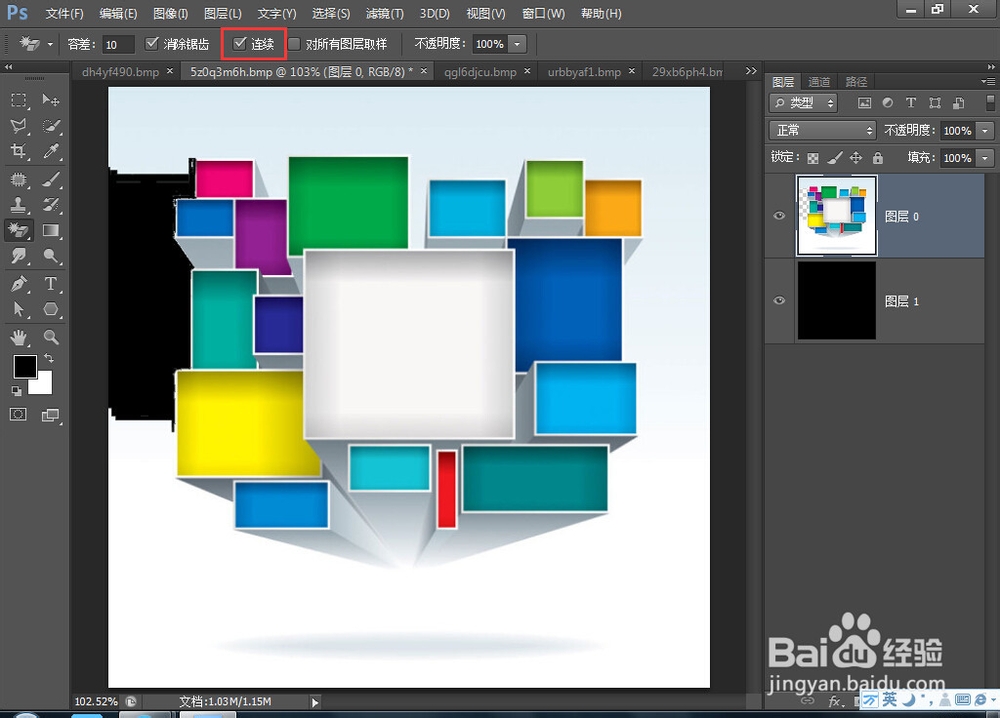Open the layer filter 类型 dropdown
Viewport: 1000px width, 718px height.
[x=804, y=103]
